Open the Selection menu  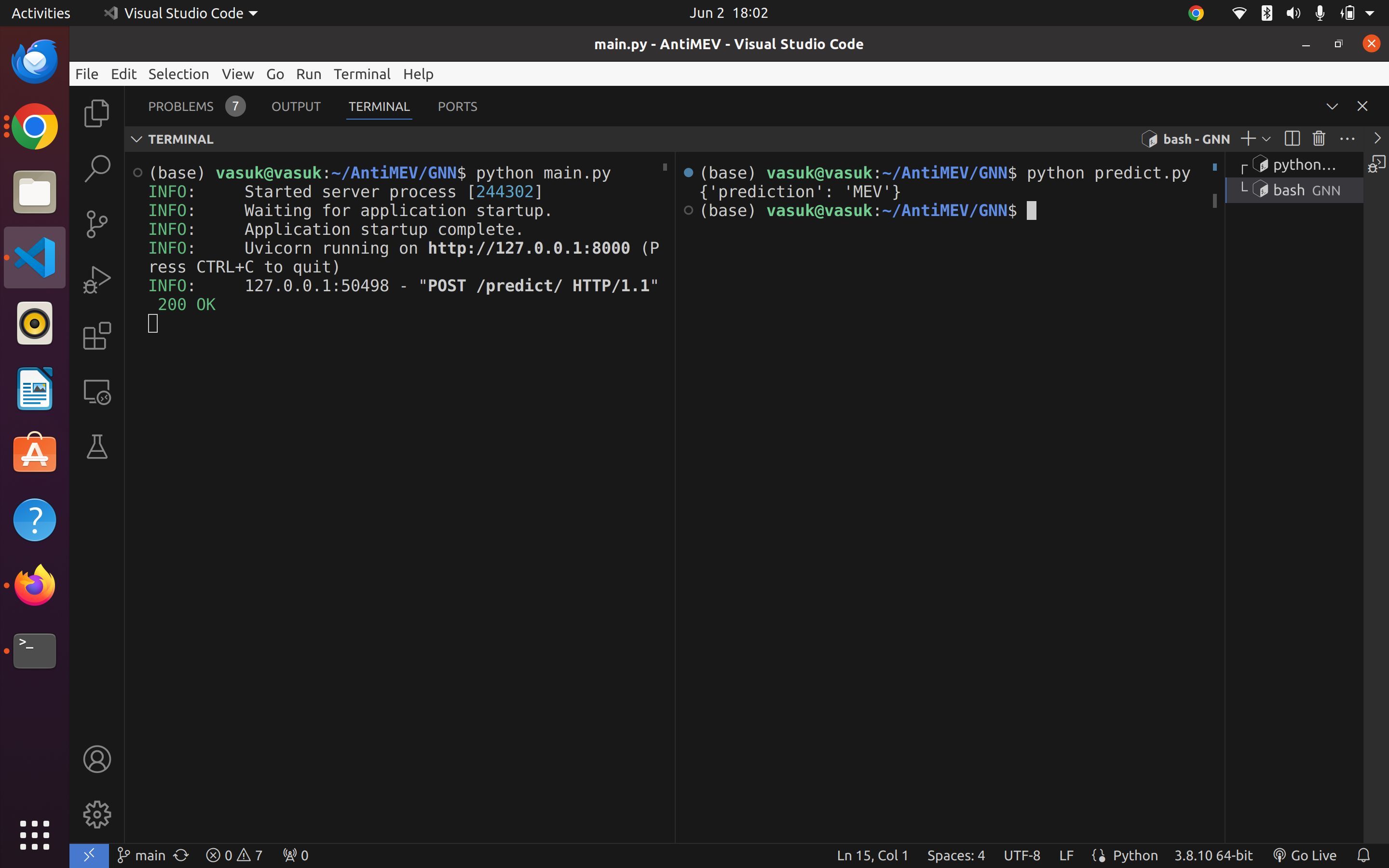click(x=178, y=74)
